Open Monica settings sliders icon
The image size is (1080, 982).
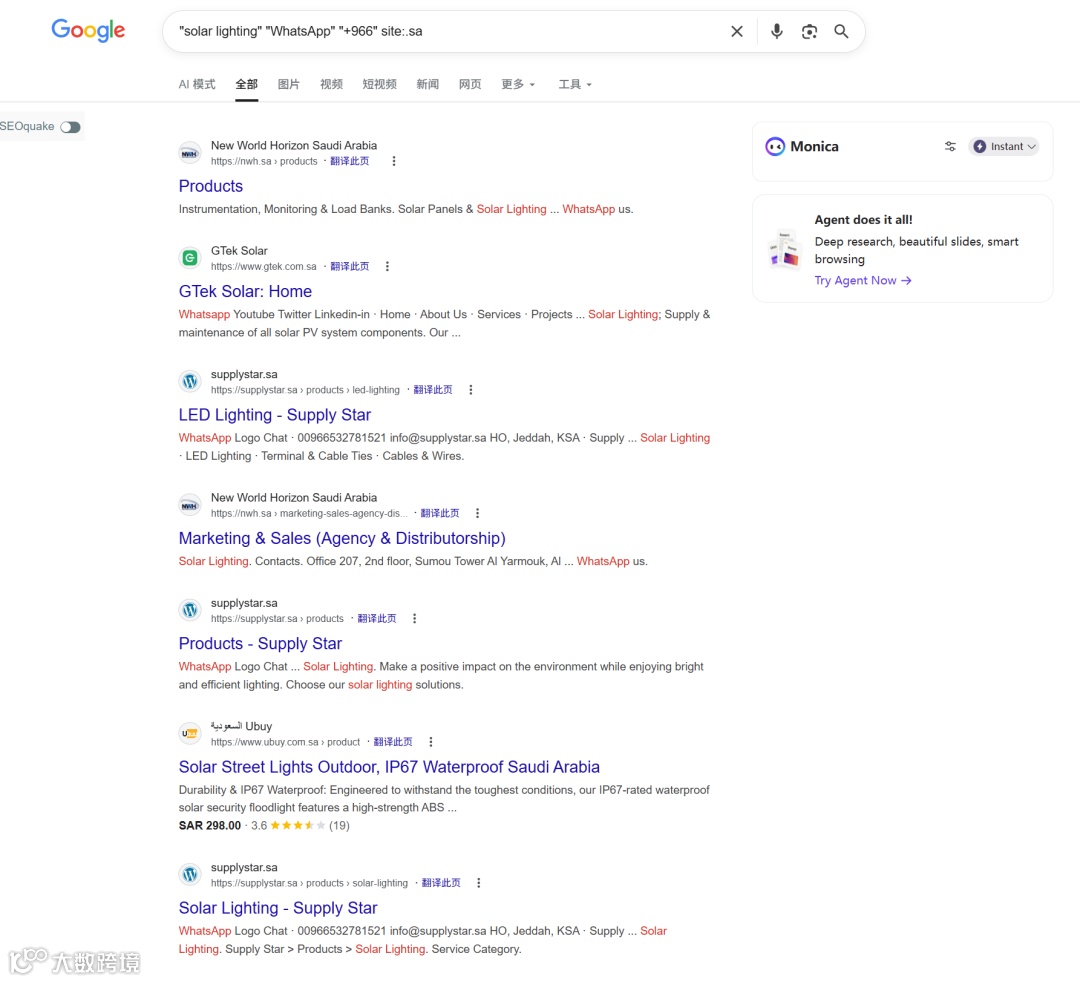coord(950,146)
